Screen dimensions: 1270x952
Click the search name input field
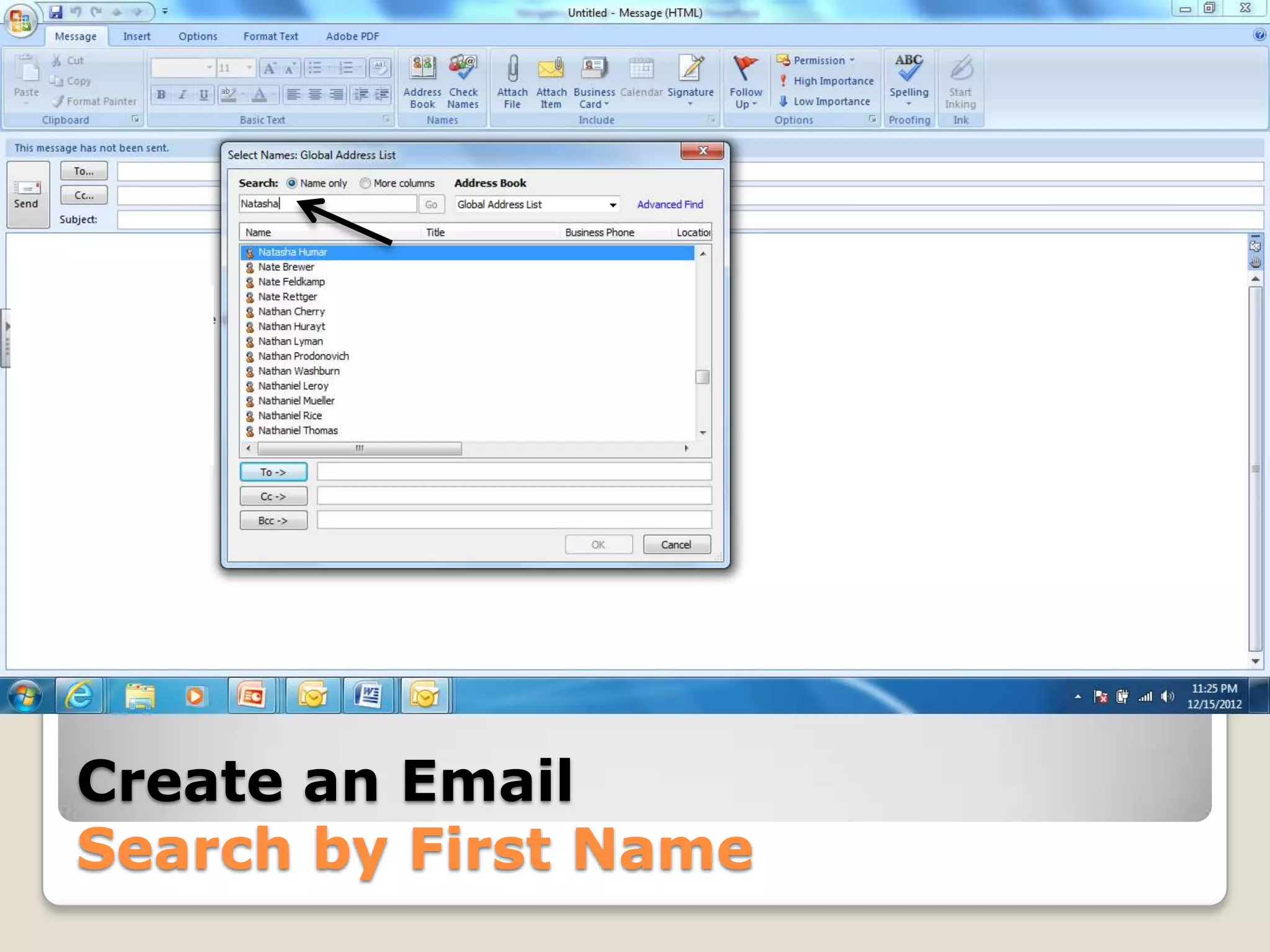(x=327, y=204)
